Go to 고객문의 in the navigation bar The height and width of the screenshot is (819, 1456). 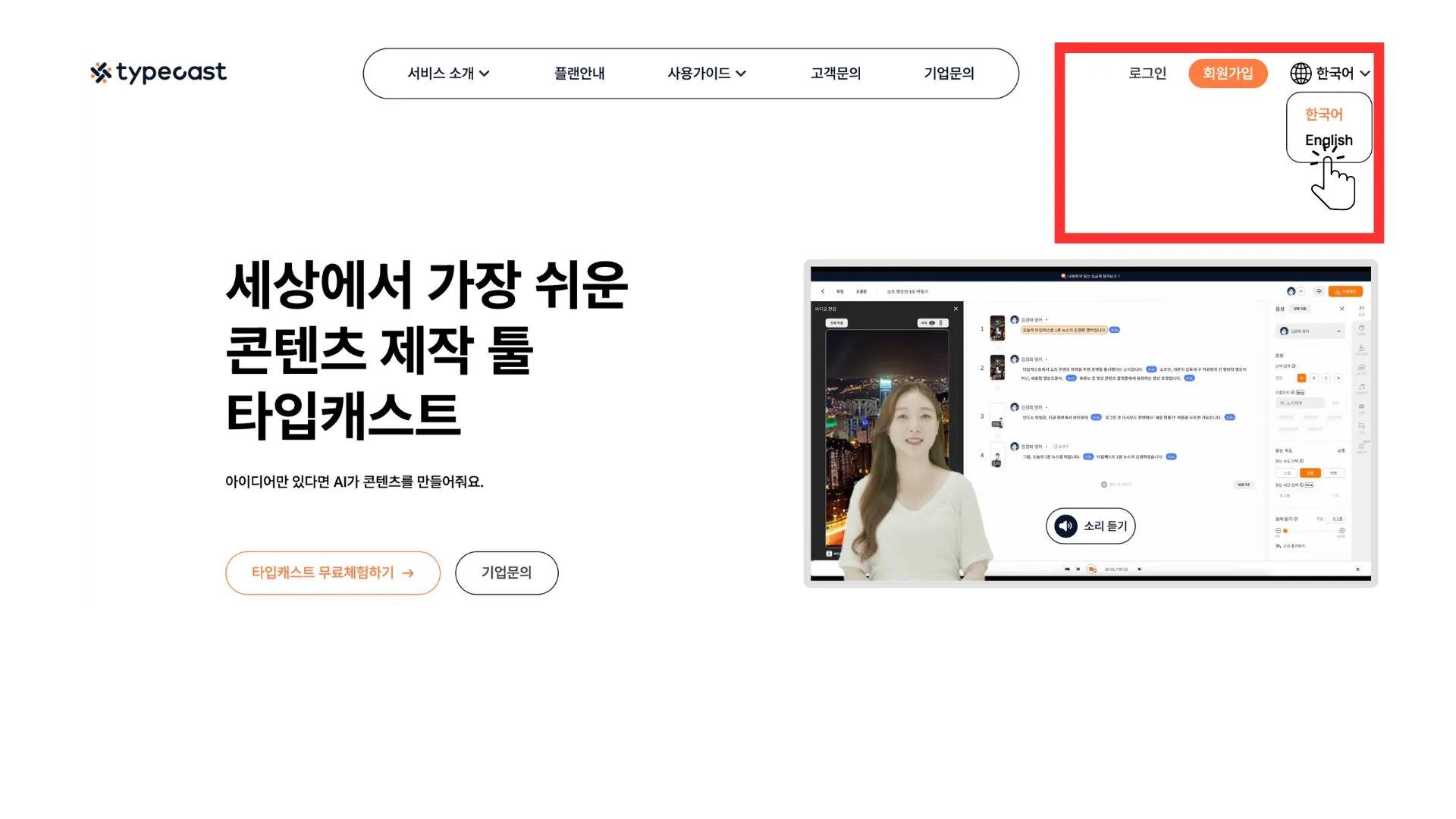tap(836, 74)
